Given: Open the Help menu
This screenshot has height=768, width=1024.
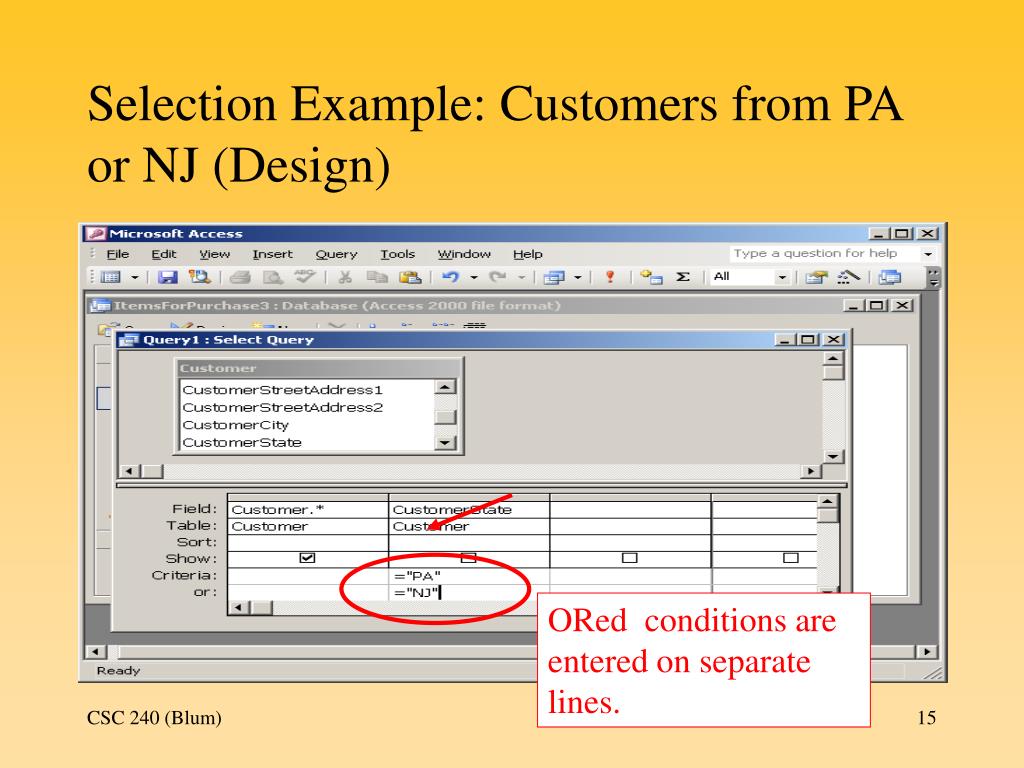Looking at the screenshot, I should 528,254.
